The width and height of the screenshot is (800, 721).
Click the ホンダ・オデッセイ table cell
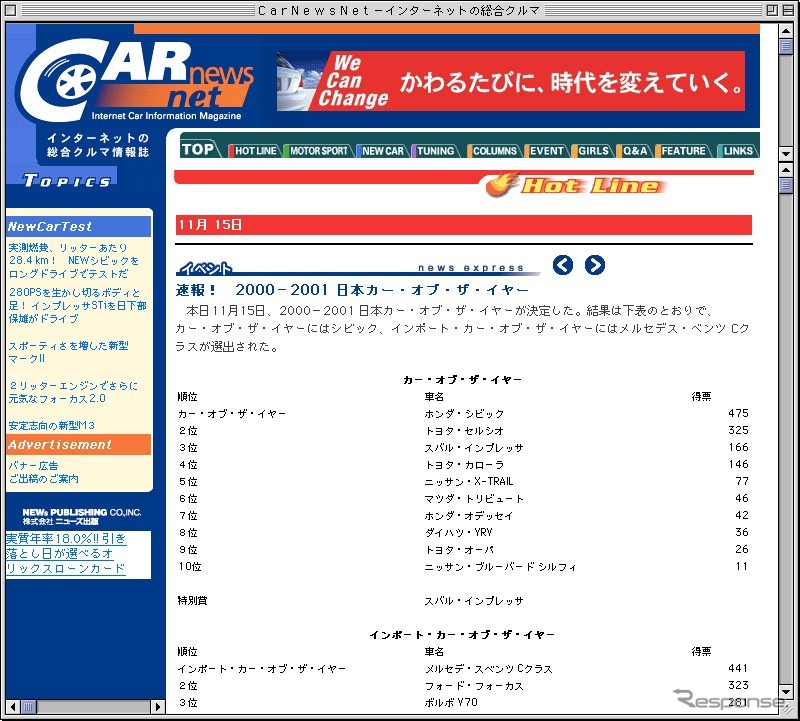pos(468,516)
